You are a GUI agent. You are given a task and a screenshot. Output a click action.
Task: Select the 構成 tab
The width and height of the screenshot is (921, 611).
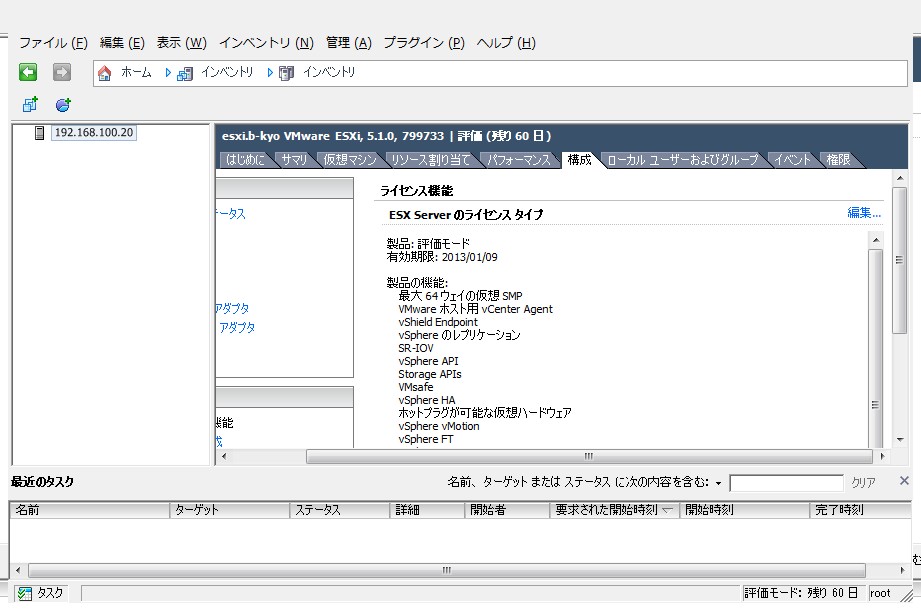coord(579,160)
